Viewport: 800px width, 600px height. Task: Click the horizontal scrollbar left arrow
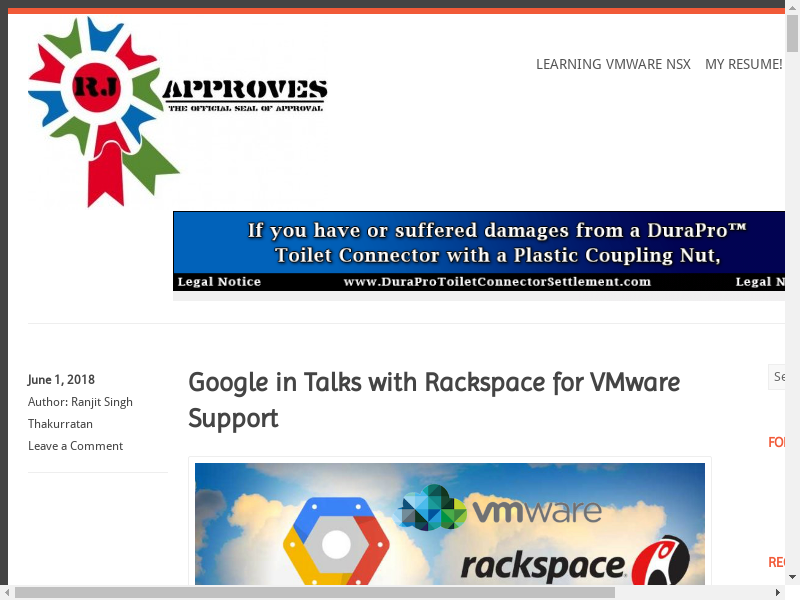[7, 592]
